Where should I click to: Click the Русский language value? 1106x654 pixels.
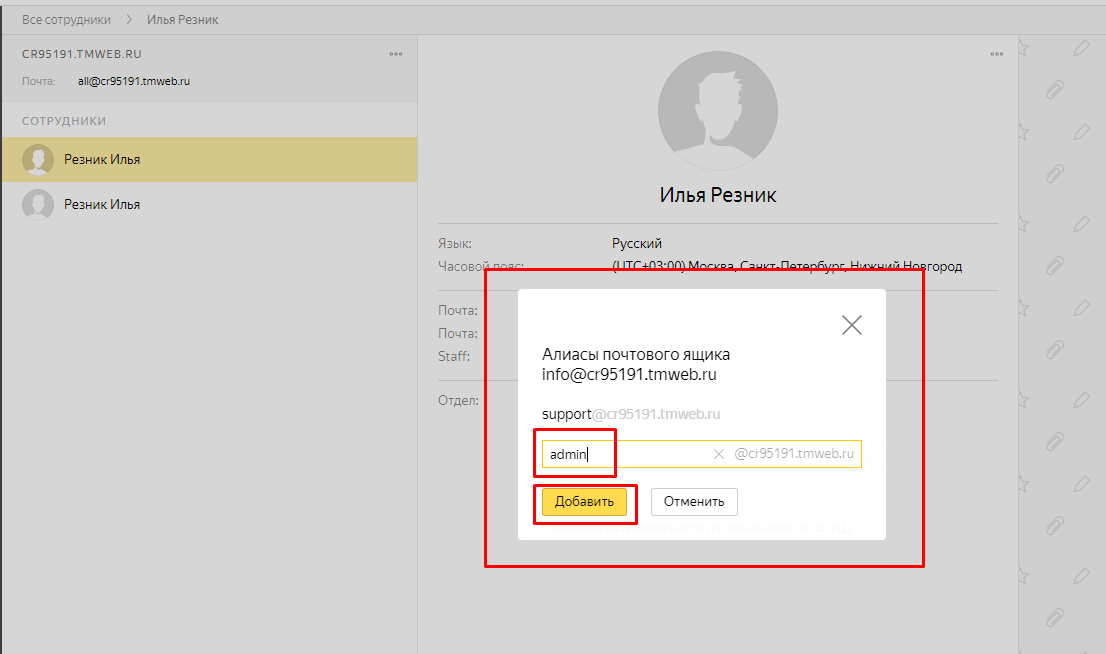pyautogui.click(x=637, y=243)
